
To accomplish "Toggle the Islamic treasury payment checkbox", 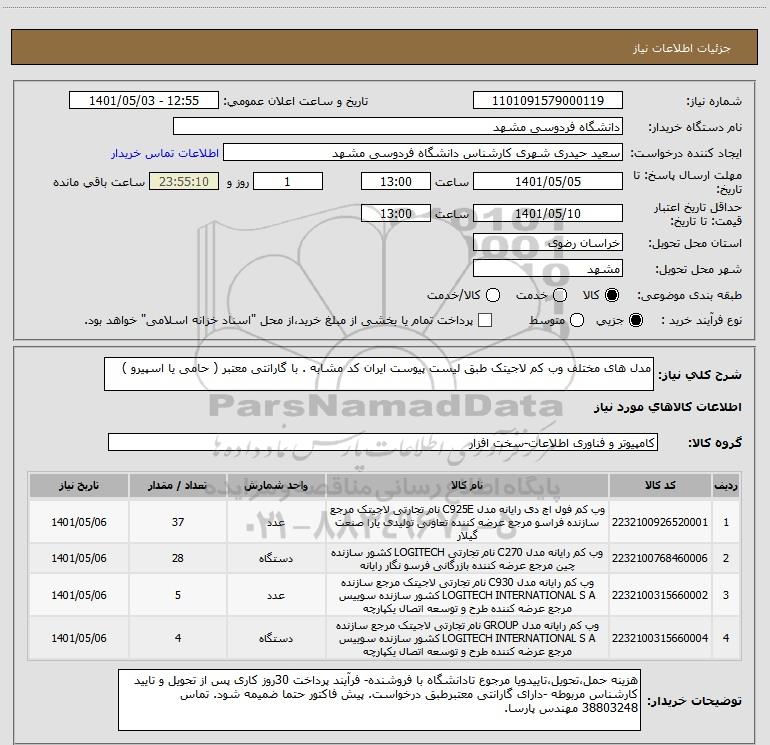I will point(485,320).
